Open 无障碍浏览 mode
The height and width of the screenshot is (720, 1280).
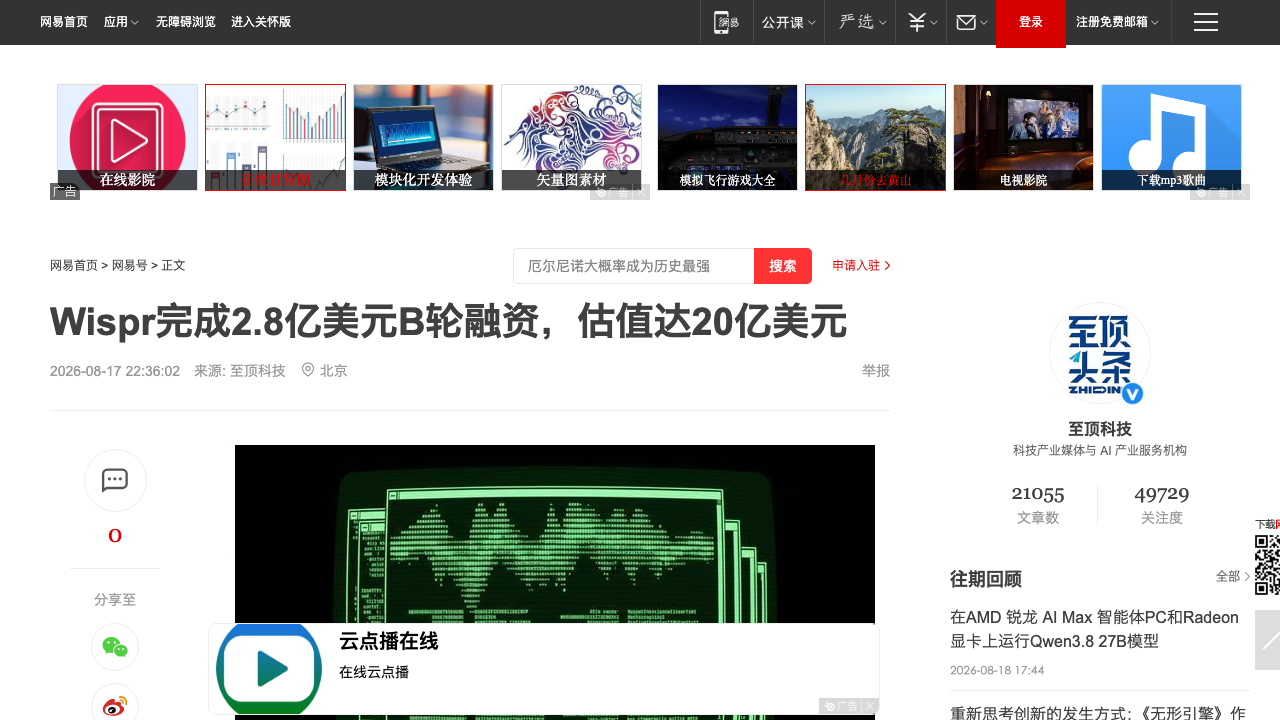tap(186, 22)
